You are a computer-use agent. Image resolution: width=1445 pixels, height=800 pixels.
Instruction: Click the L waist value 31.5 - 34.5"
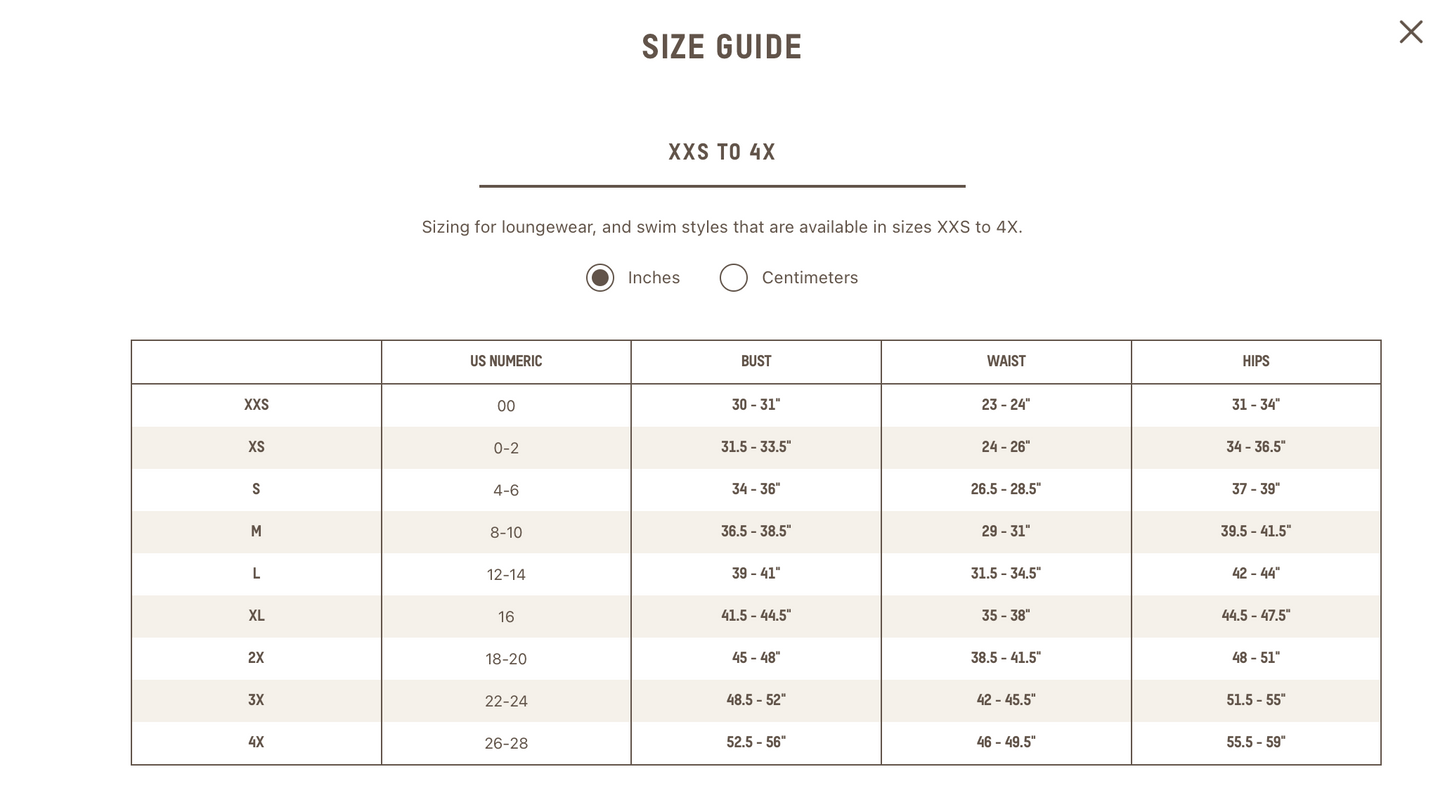(1006, 573)
